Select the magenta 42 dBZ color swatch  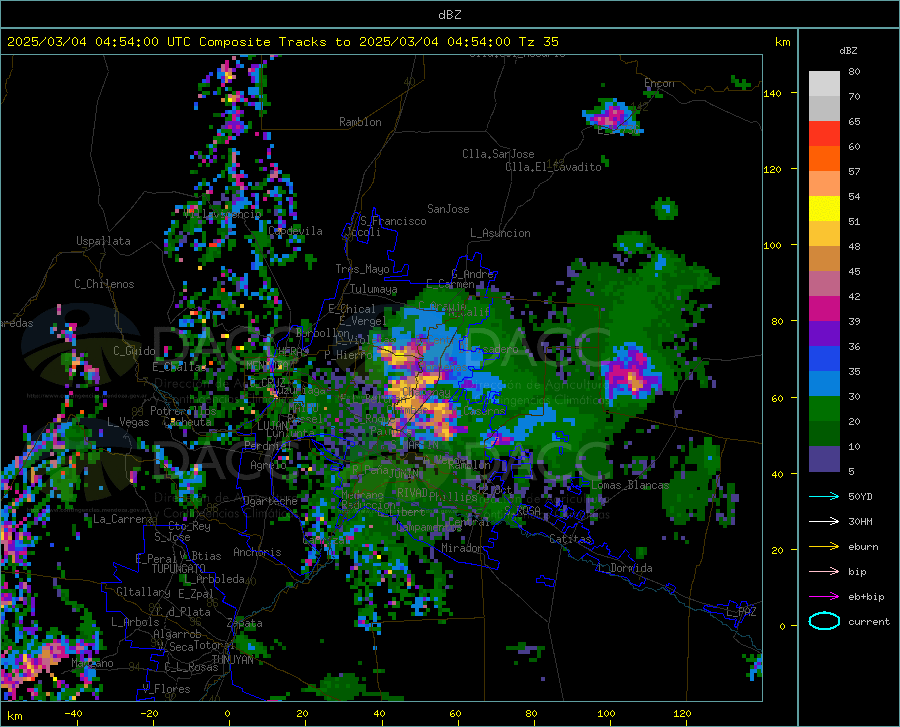(824, 309)
